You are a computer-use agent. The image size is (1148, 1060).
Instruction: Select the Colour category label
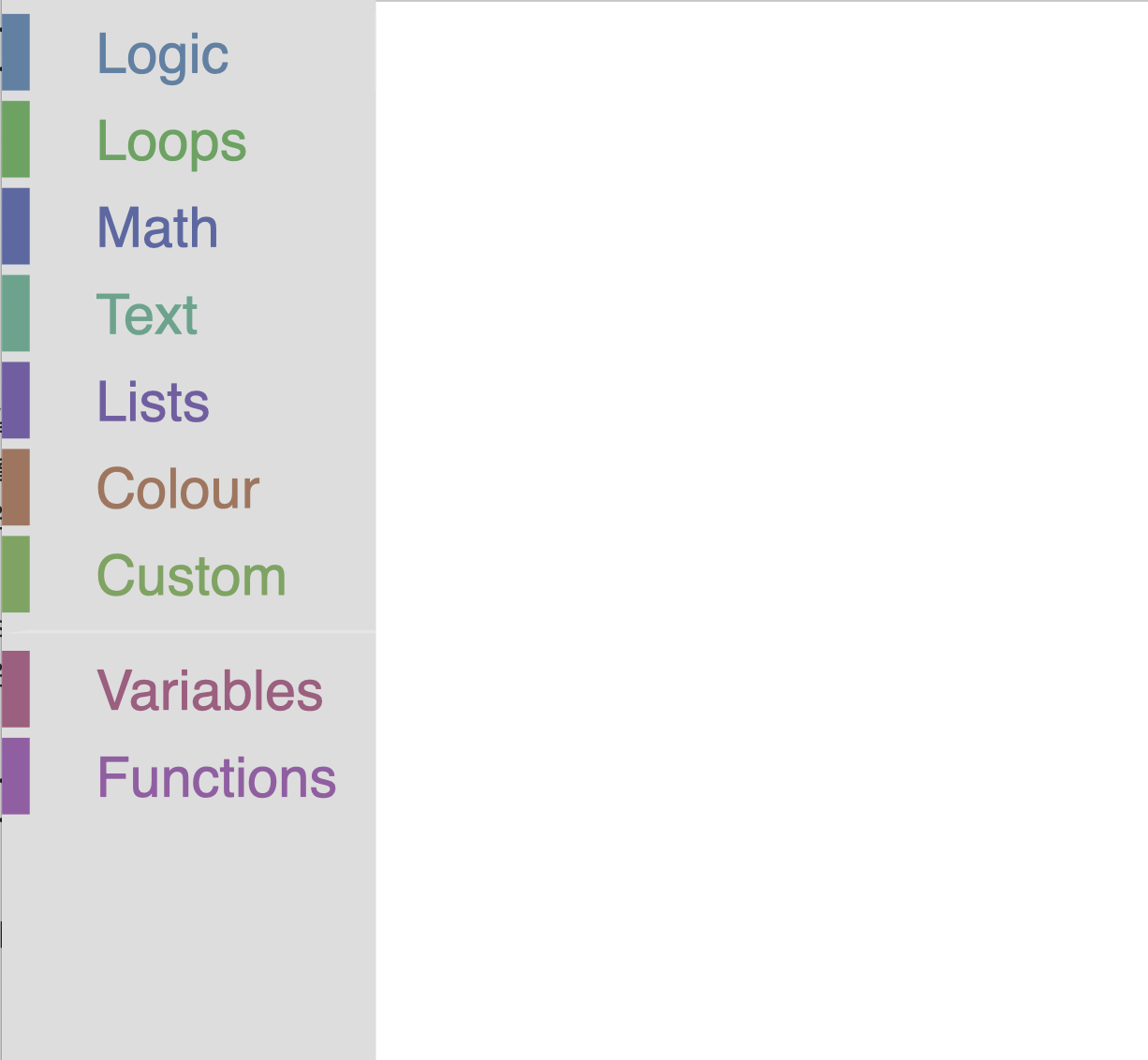click(x=178, y=489)
